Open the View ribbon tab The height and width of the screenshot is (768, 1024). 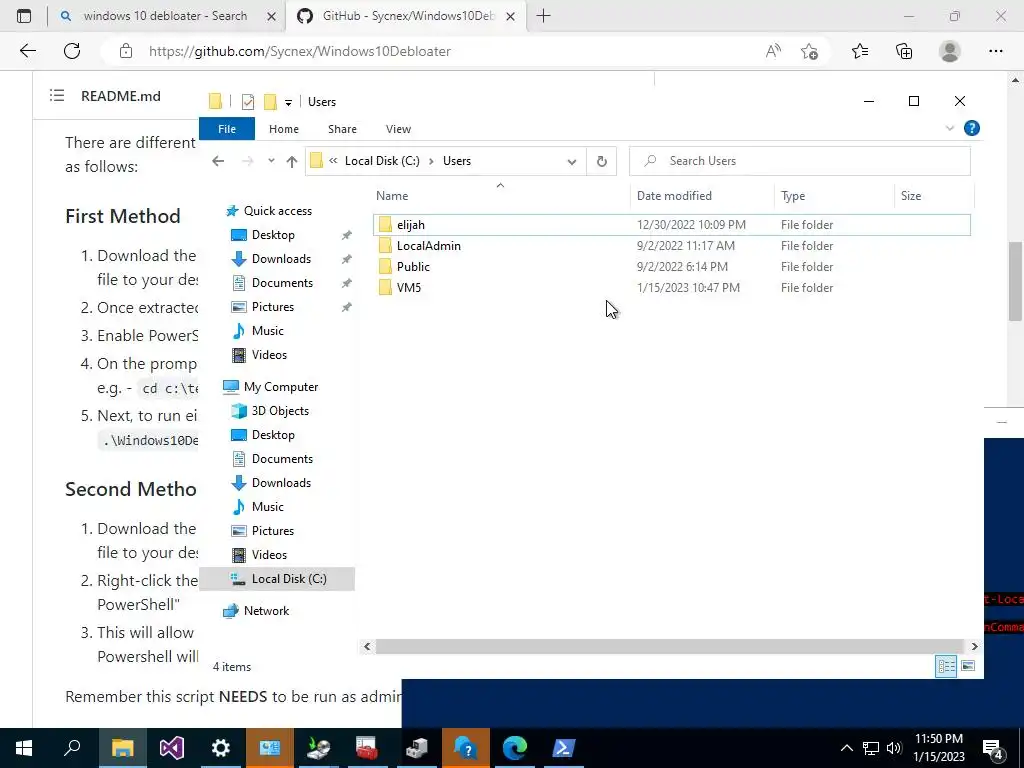click(x=398, y=129)
